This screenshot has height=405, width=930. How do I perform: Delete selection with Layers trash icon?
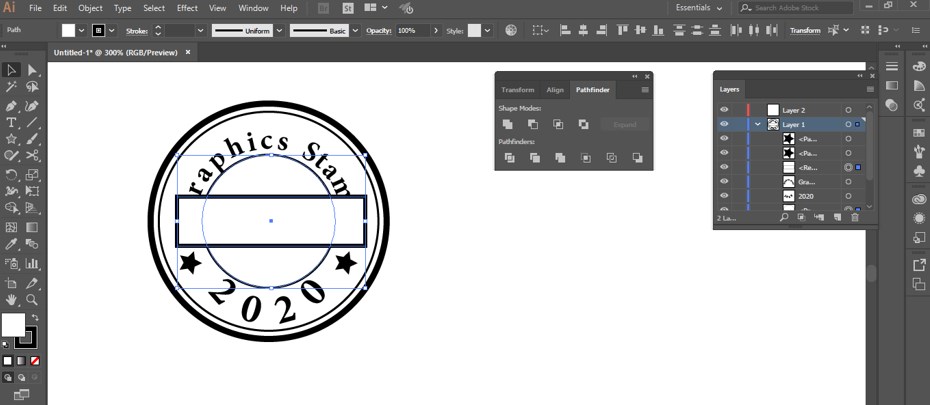(855, 218)
